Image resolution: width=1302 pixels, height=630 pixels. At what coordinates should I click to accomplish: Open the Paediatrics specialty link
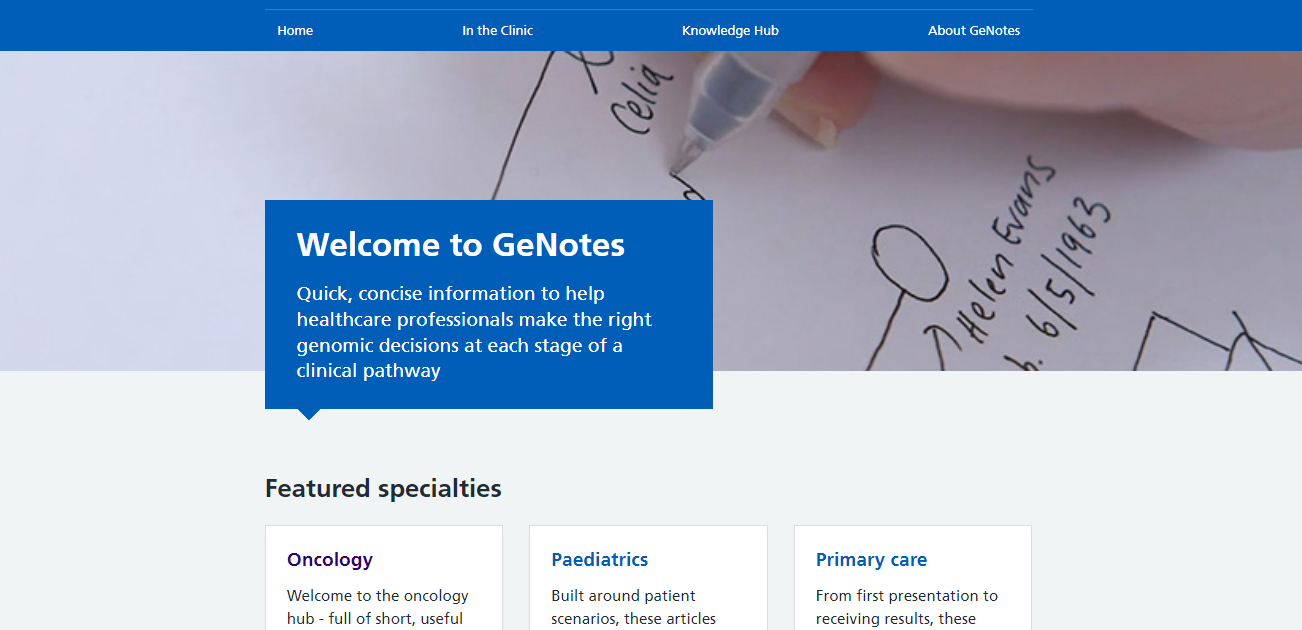[600, 560]
